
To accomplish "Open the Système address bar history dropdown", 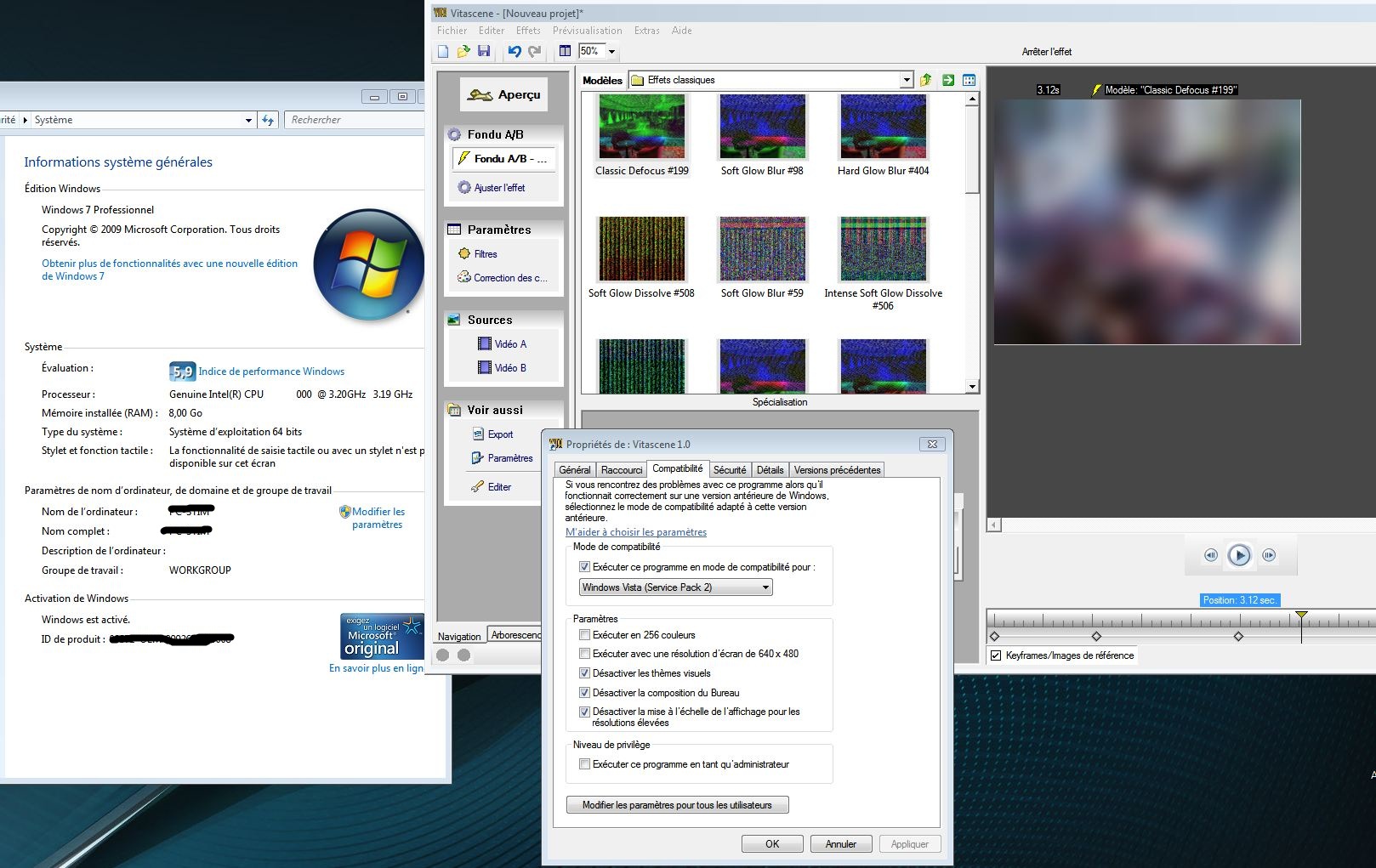I will (x=248, y=120).
